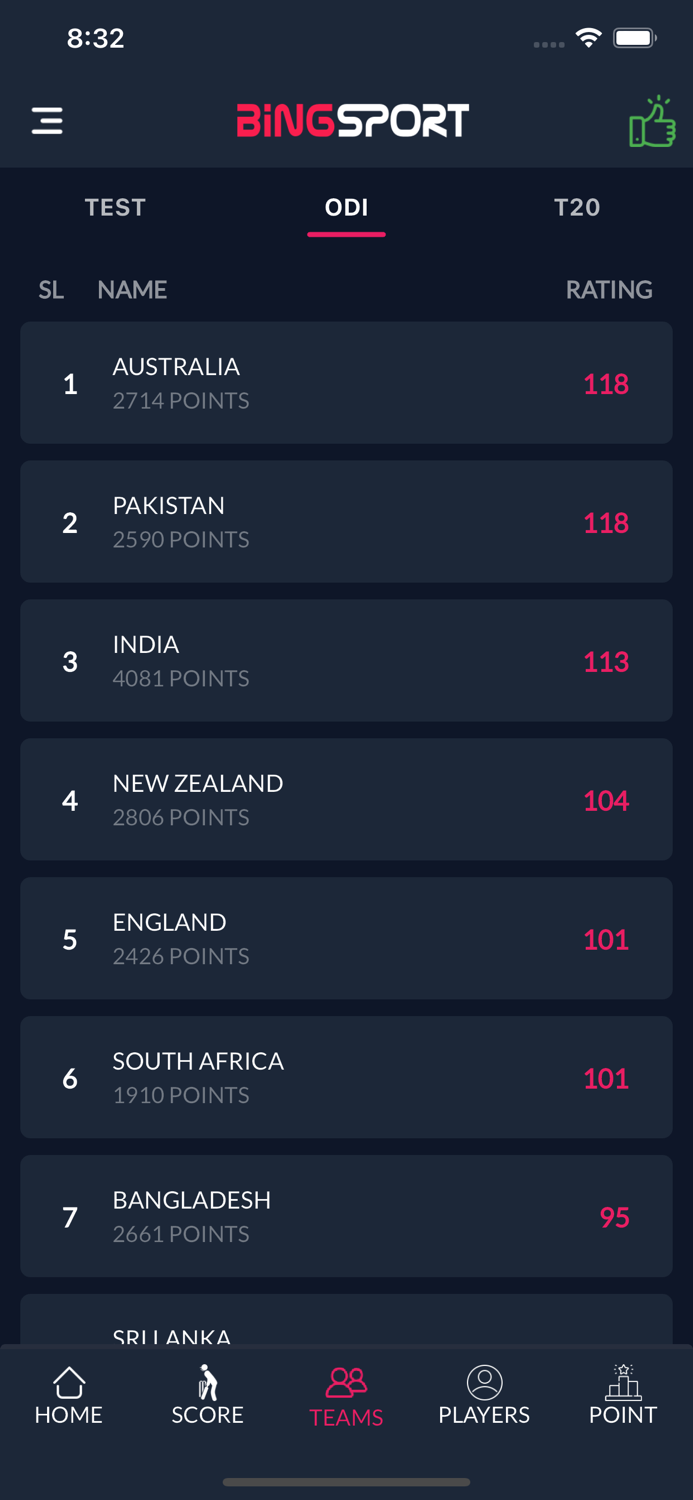Tap the partially visible Sri Lanka row
This screenshot has height=1500, width=693.
tap(346, 1322)
